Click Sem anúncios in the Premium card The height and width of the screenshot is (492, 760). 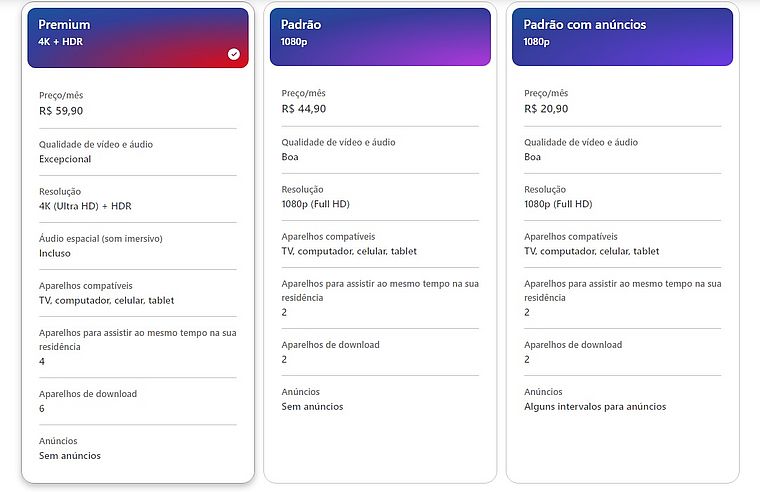(70, 456)
